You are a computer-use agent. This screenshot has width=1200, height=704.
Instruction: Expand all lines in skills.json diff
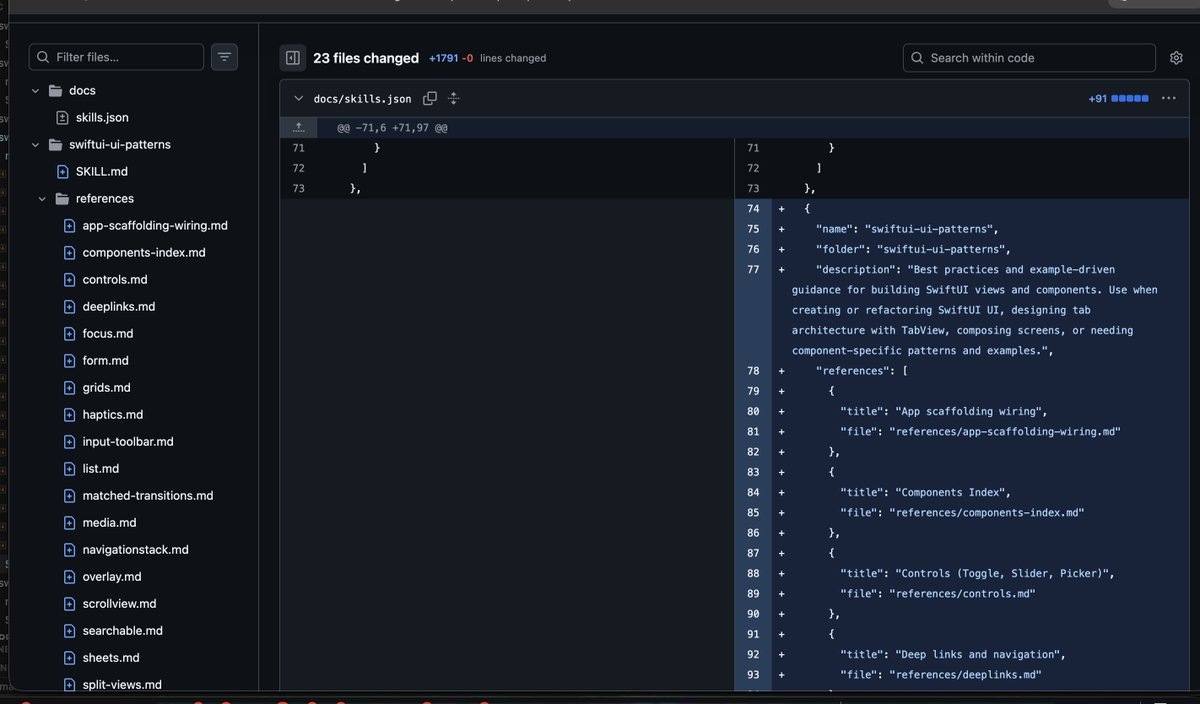coord(453,99)
